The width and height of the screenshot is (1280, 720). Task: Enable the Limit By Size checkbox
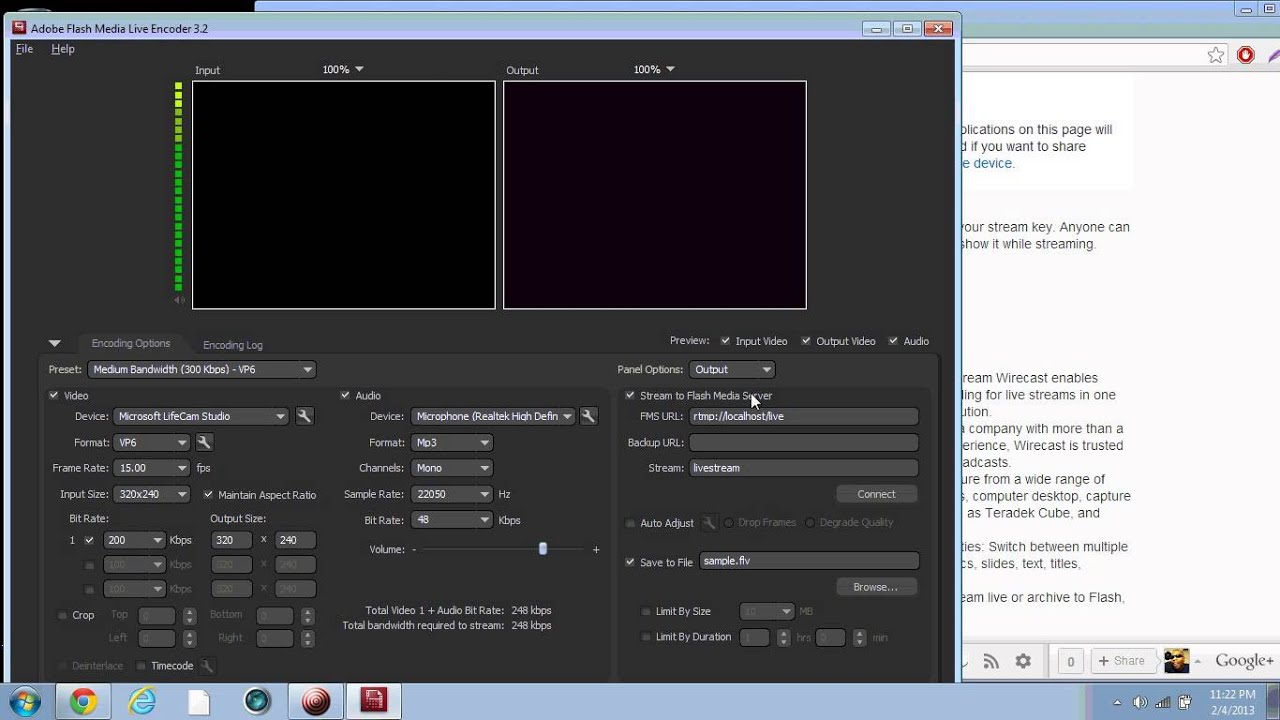click(646, 611)
